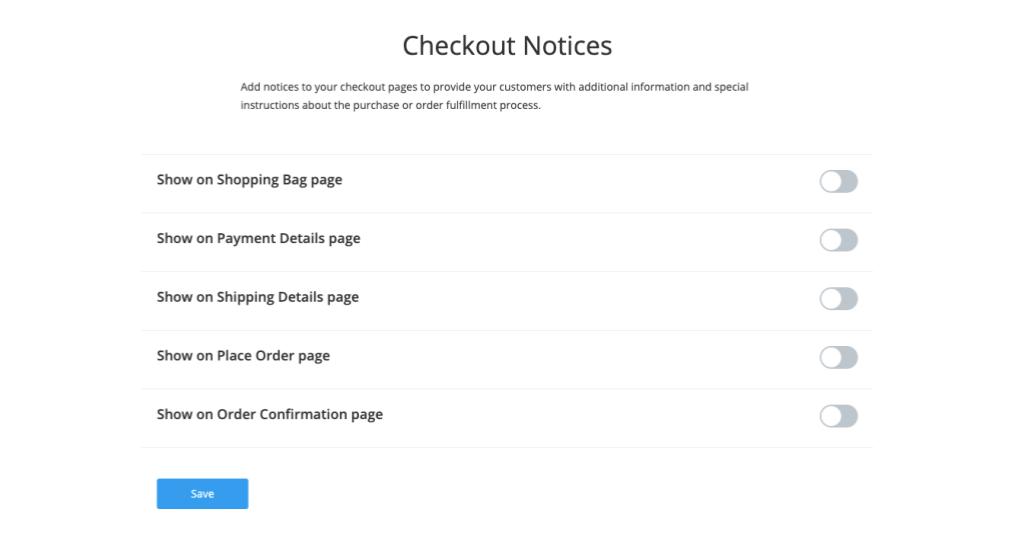Screen dimensions: 1024x538
Task: Toggle Show on Payment Details page switch
Action: coord(838,240)
